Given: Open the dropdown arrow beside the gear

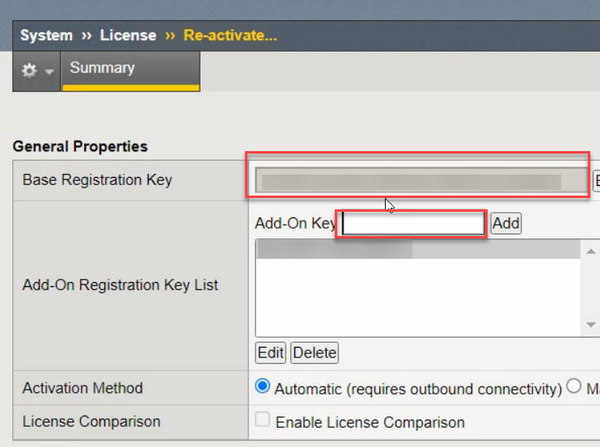Looking at the screenshot, I should pyautogui.click(x=47, y=73).
